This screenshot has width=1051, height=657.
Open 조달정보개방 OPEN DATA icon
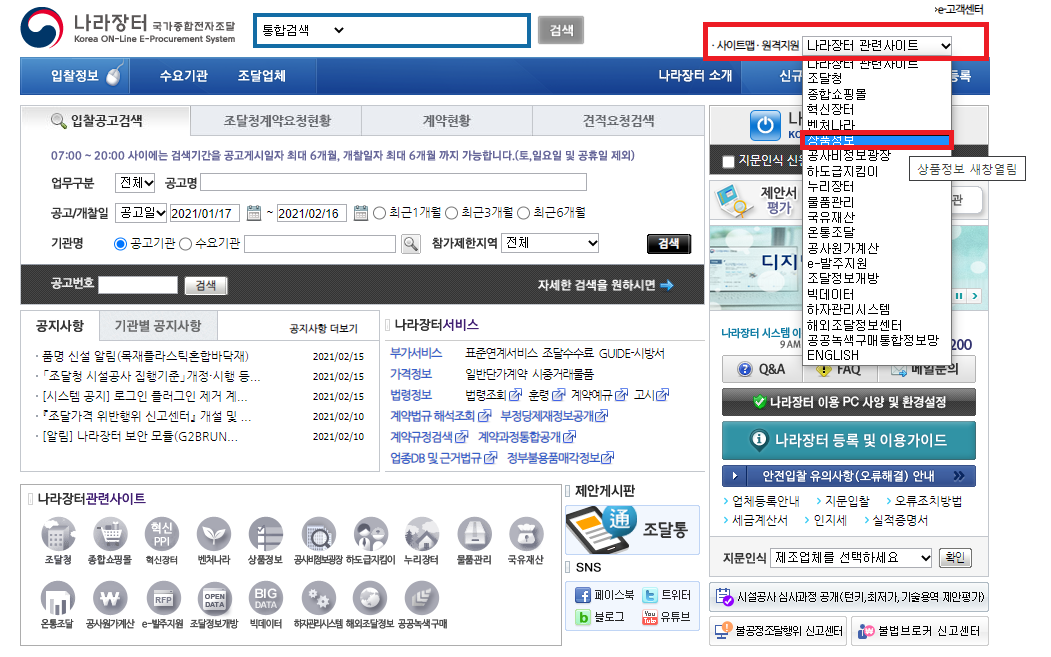pos(214,598)
